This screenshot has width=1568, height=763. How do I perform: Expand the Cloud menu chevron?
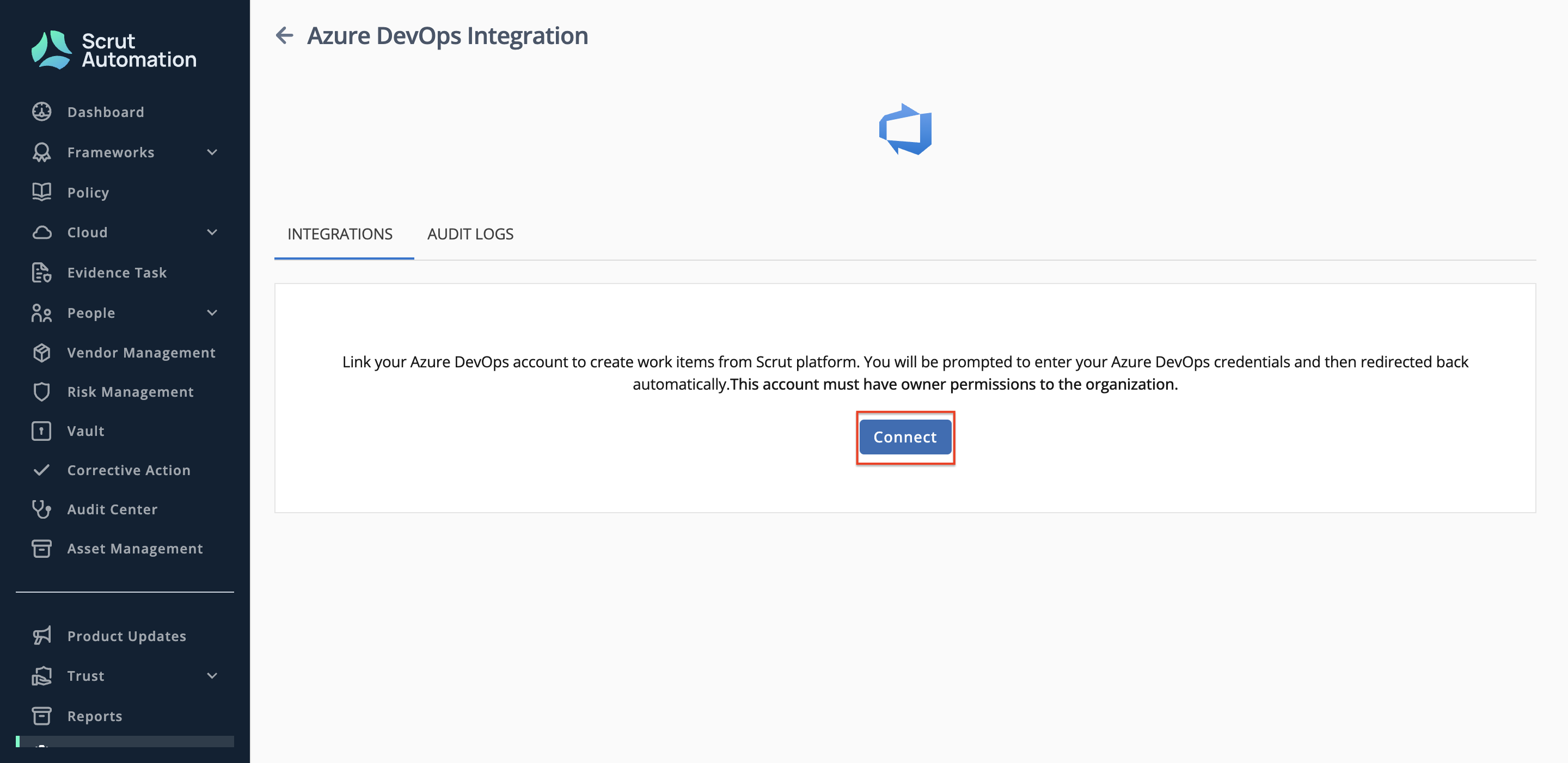pyautogui.click(x=212, y=232)
